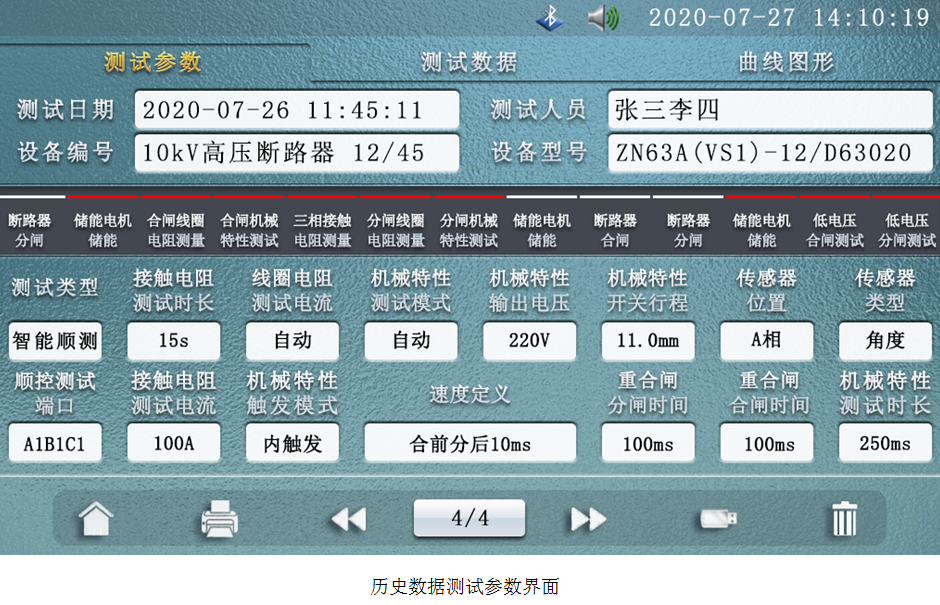Open the 15s contact resistance duration selector
The height and width of the screenshot is (605, 940).
coord(173,341)
